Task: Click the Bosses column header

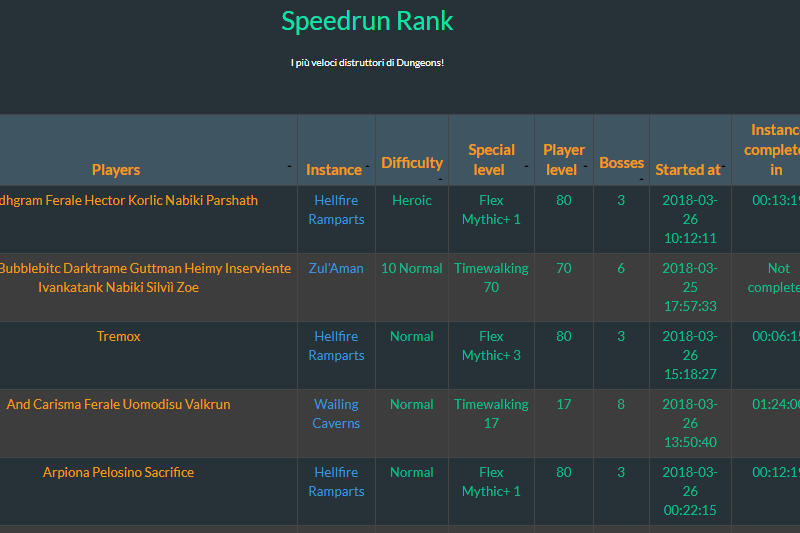Action: point(621,163)
